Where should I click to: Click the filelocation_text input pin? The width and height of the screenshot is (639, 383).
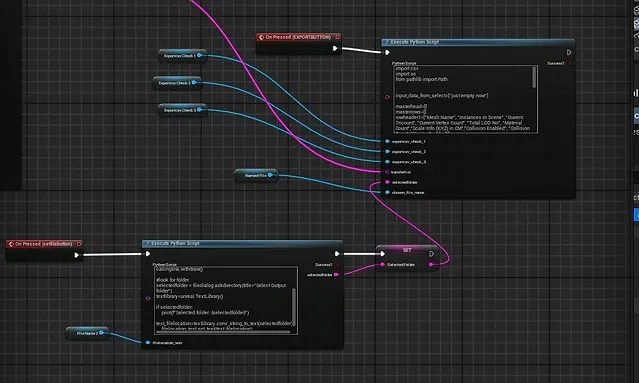click(x=148, y=343)
